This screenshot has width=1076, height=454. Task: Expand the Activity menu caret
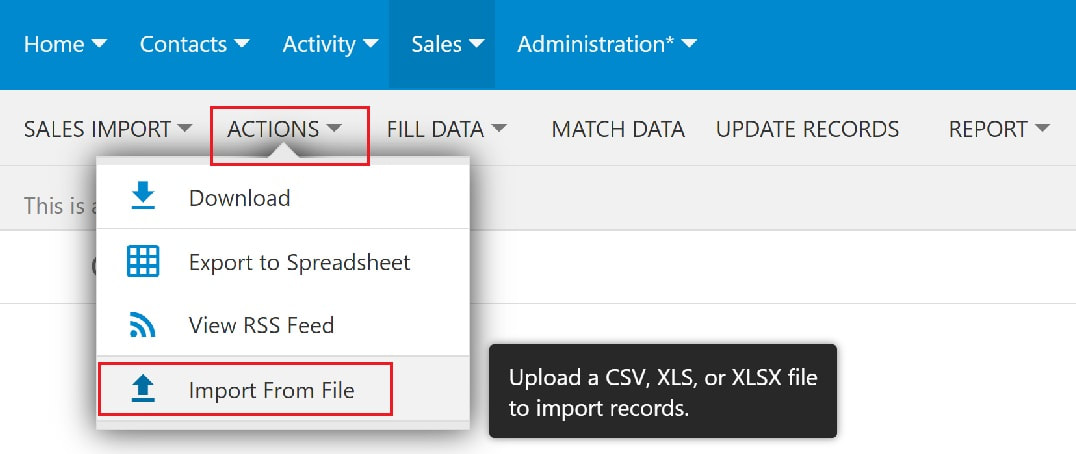pyautogui.click(x=370, y=44)
